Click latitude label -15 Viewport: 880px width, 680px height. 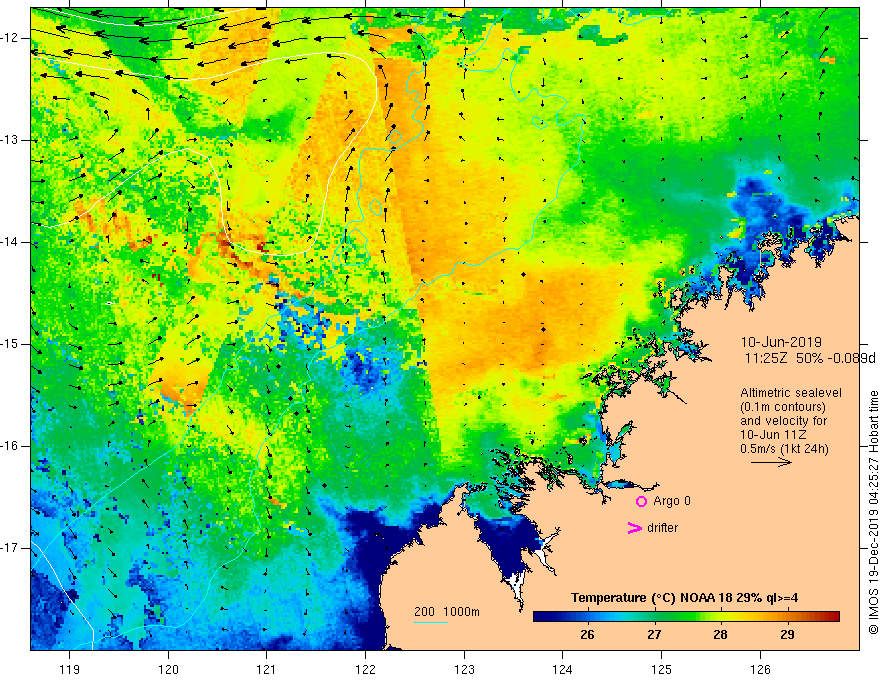point(11,344)
